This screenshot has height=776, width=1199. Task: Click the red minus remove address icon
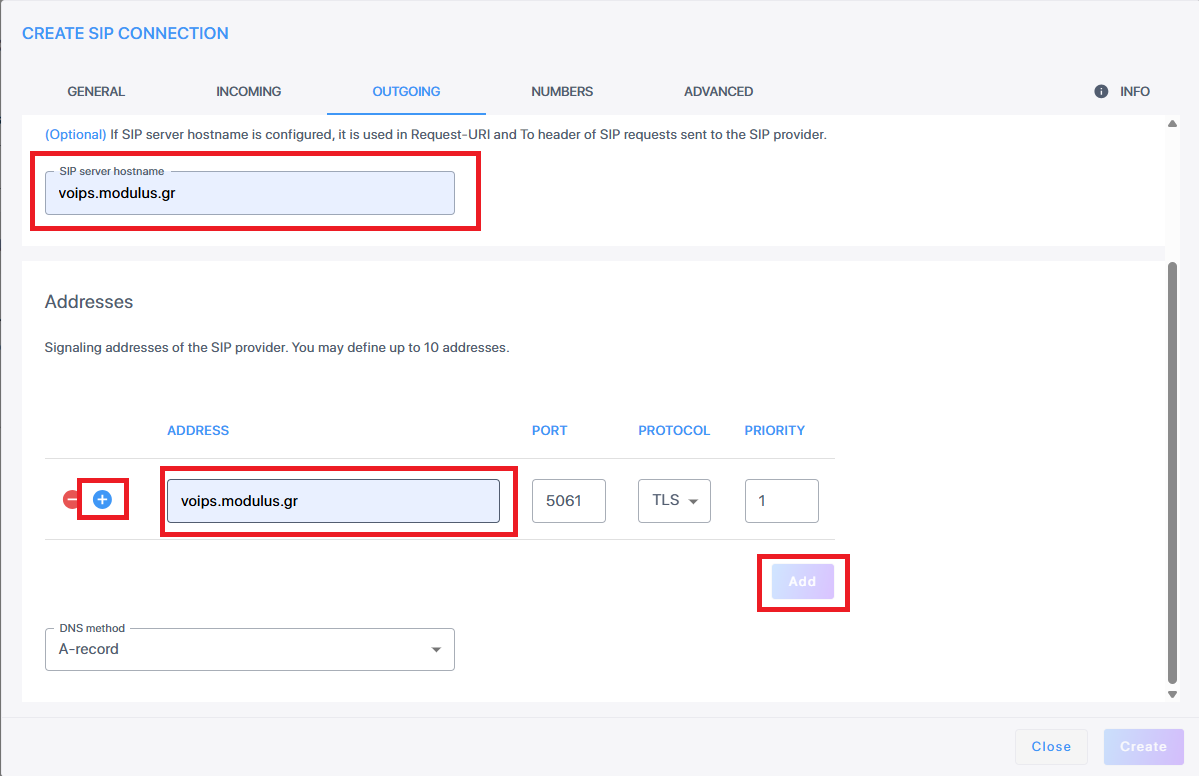[72, 499]
